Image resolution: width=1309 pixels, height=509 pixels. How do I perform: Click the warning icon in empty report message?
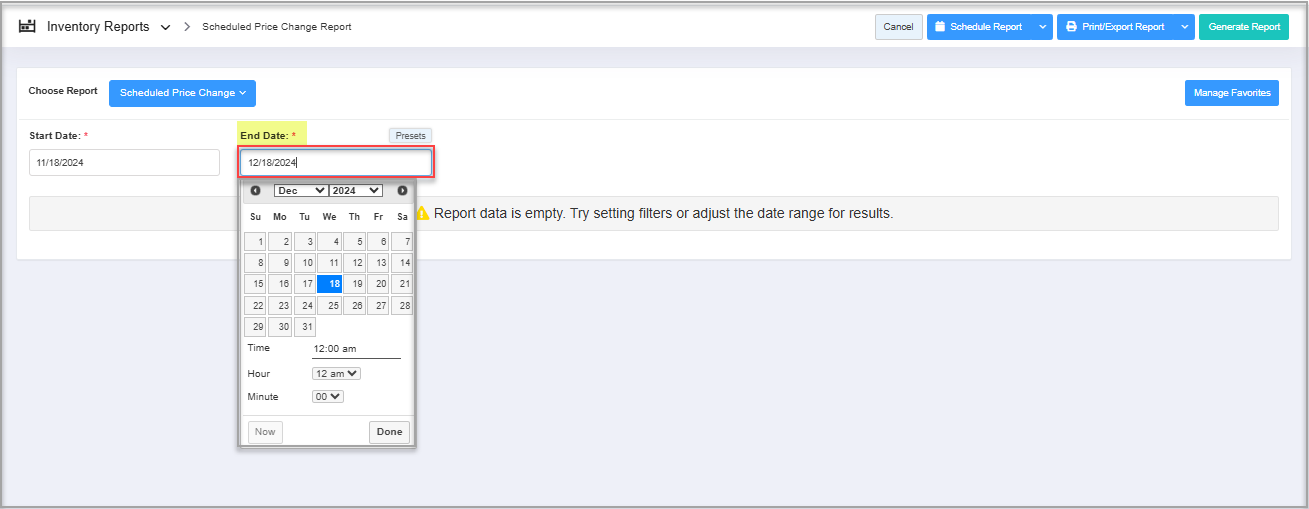point(422,213)
